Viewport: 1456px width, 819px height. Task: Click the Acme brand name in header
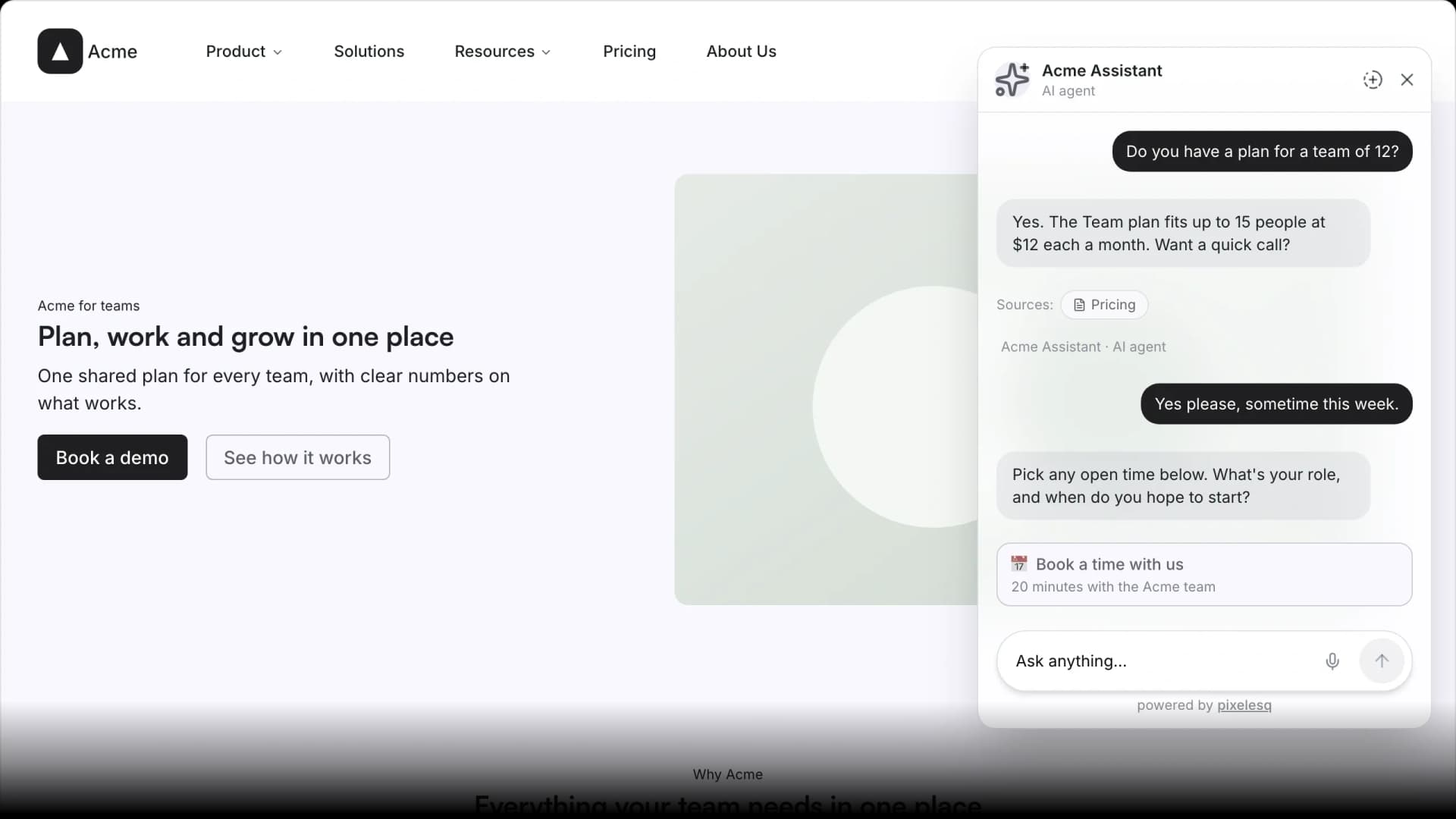[x=112, y=52]
